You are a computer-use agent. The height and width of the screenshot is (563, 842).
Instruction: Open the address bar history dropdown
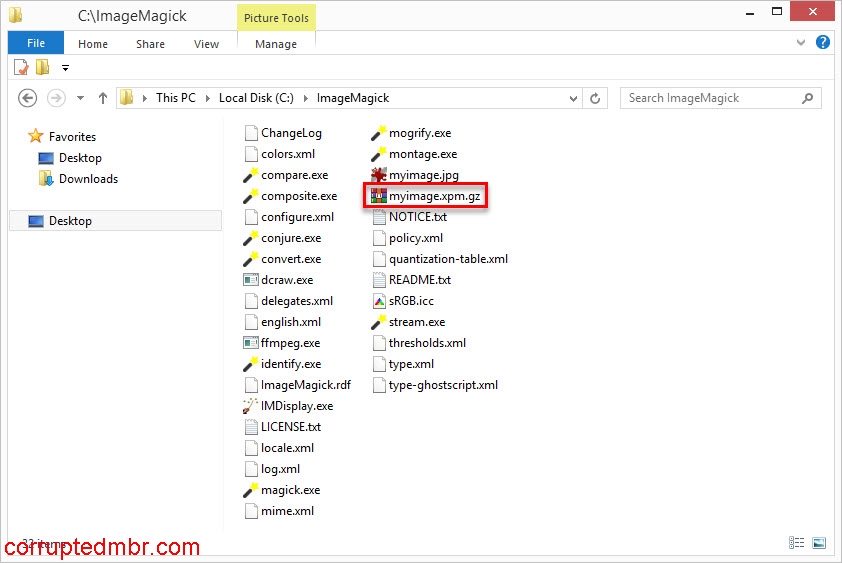click(x=573, y=98)
